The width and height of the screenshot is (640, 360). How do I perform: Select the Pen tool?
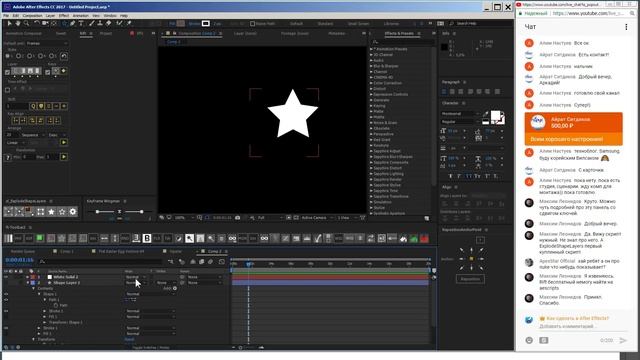[x=73, y=24]
